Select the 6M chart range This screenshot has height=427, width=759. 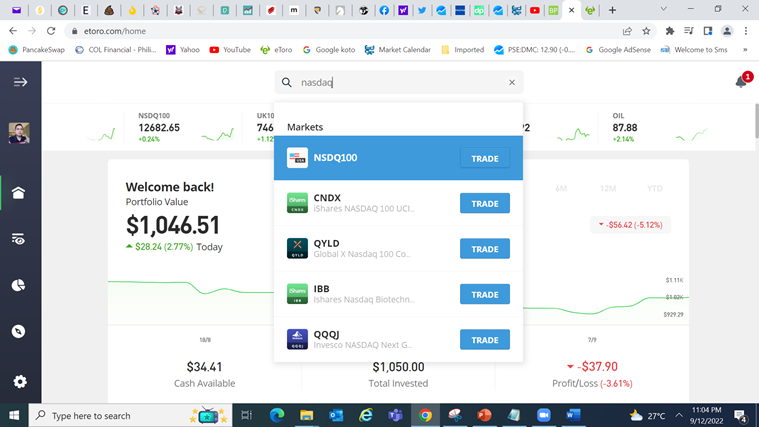point(561,188)
